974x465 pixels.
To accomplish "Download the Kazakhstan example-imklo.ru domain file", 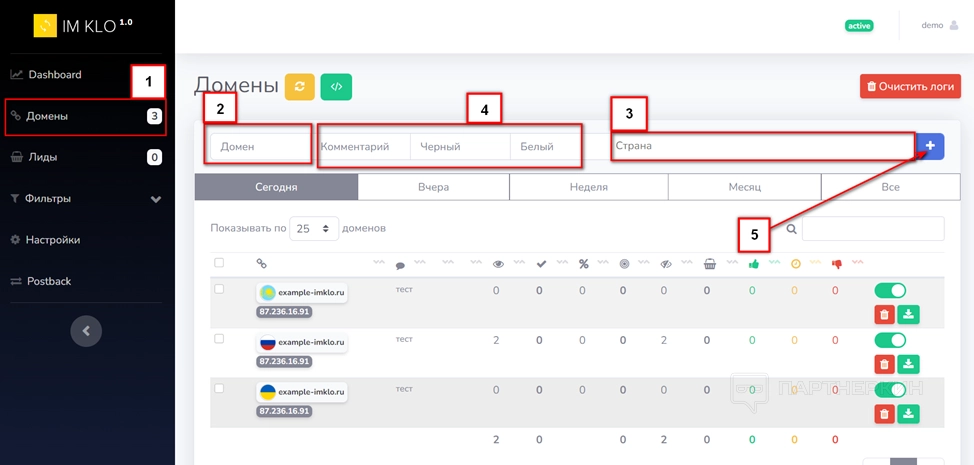I will 908,315.
